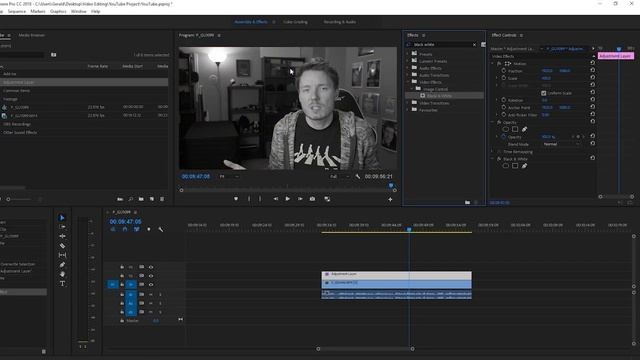The width and height of the screenshot is (640, 360).
Task: Toggle top video track eye visibility
Action: (x=151, y=267)
